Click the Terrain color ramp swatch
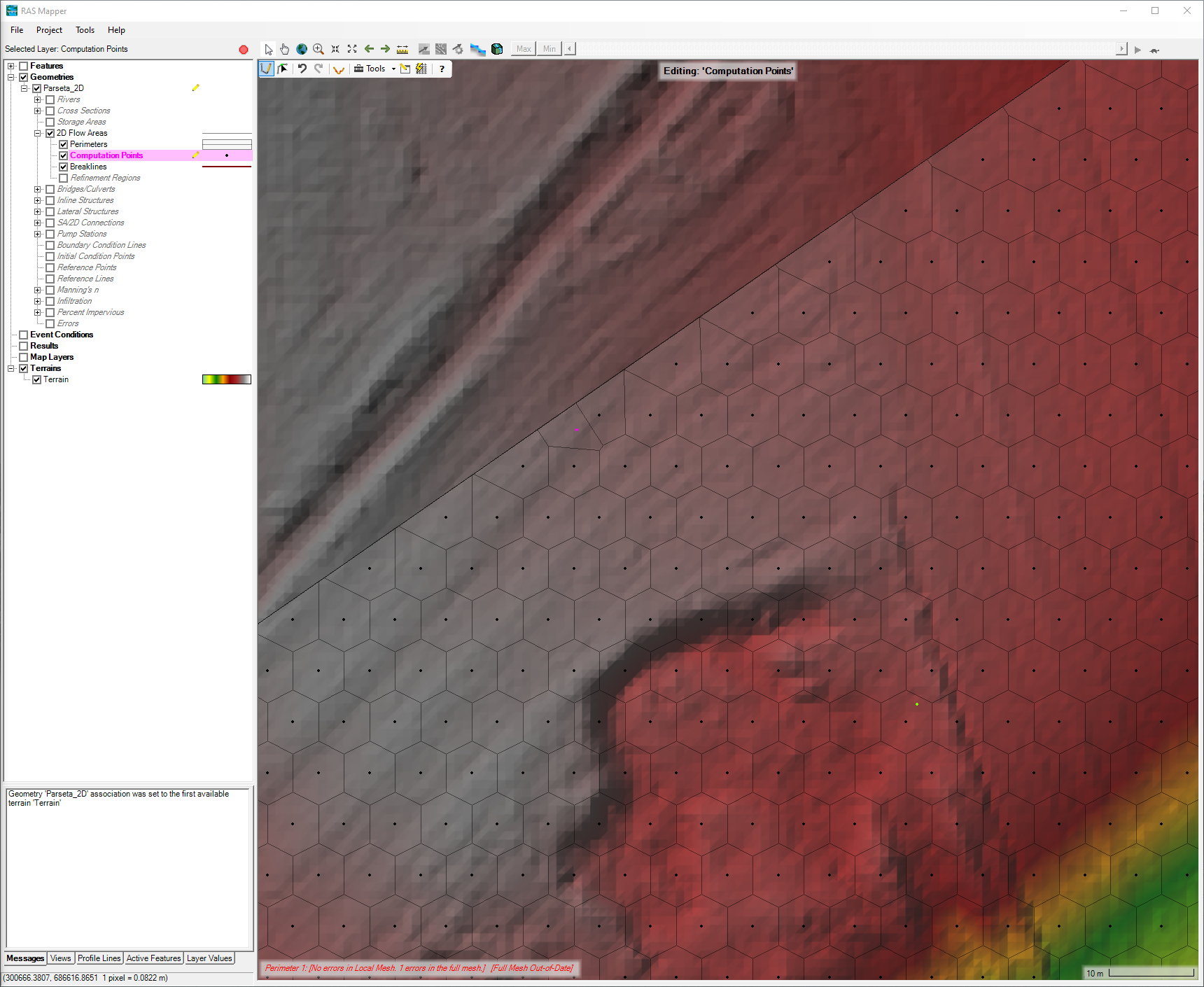1204x987 pixels. 226,379
